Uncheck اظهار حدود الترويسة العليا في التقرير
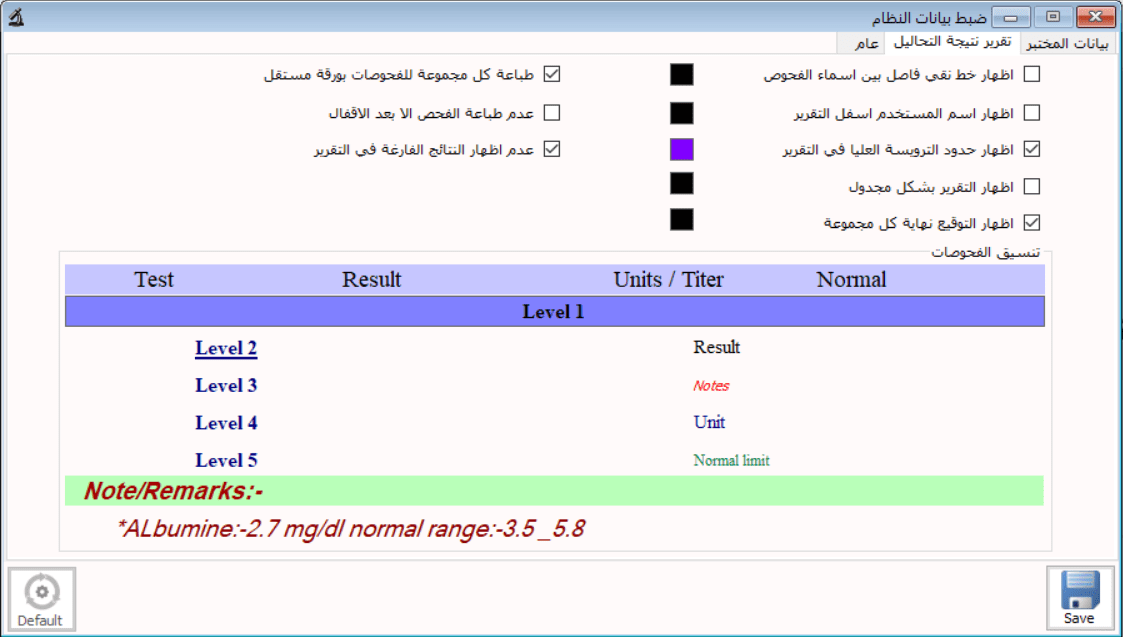1123x637 pixels. point(1032,149)
